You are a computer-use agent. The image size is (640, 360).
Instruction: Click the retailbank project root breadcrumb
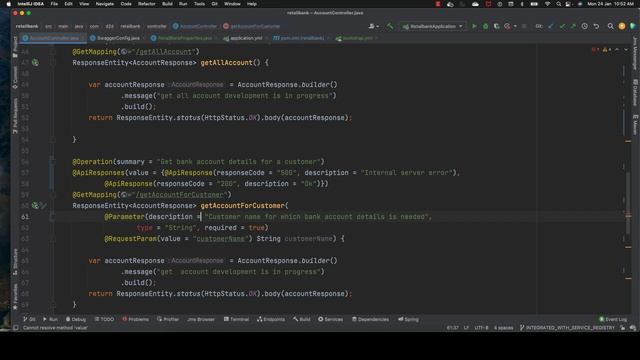pos(27,26)
